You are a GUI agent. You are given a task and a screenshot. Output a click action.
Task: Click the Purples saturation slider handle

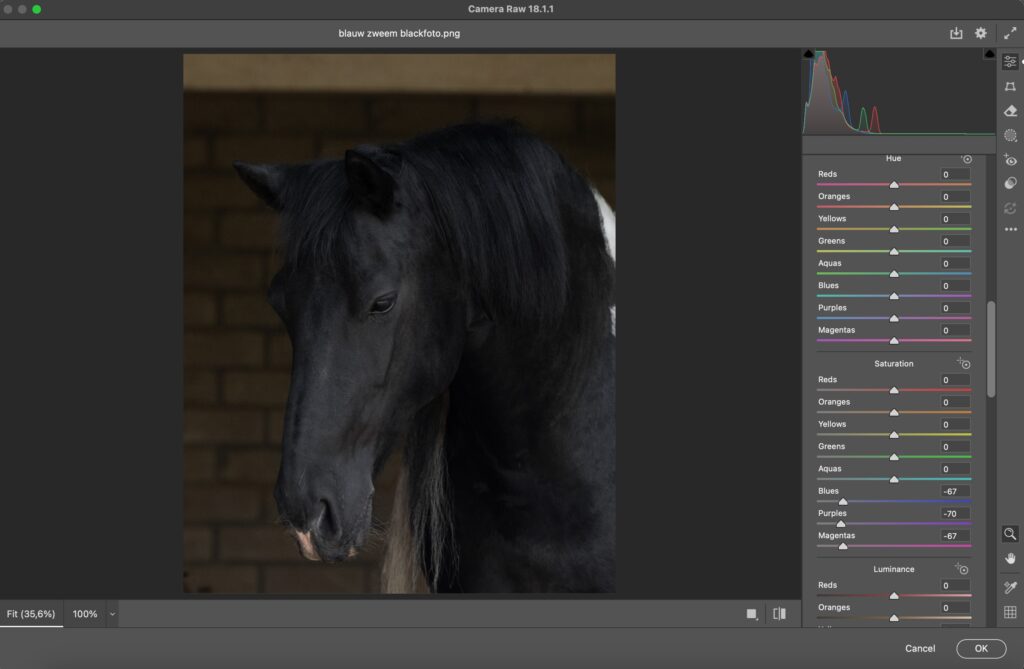[x=840, y=524]
